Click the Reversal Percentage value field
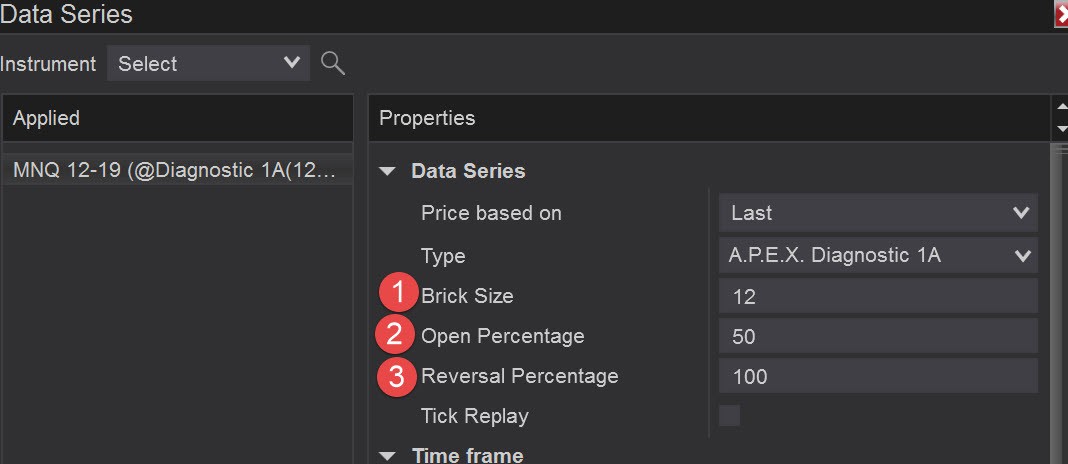Screen dimensions: 1068x464 tap(878, 376)
